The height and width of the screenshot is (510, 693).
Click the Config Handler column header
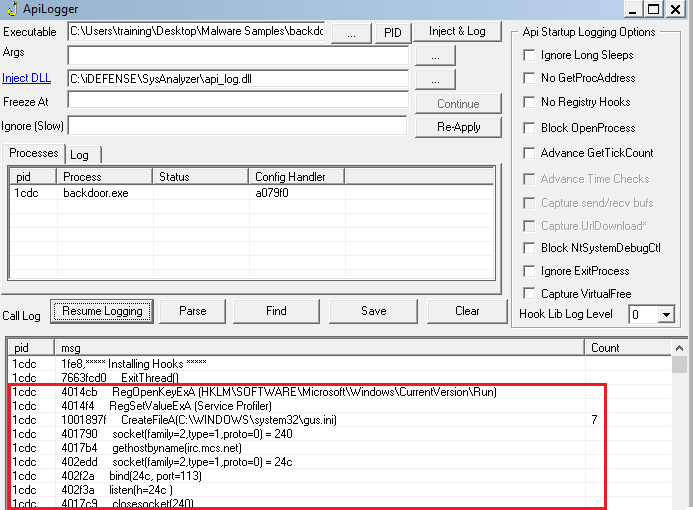296,177
